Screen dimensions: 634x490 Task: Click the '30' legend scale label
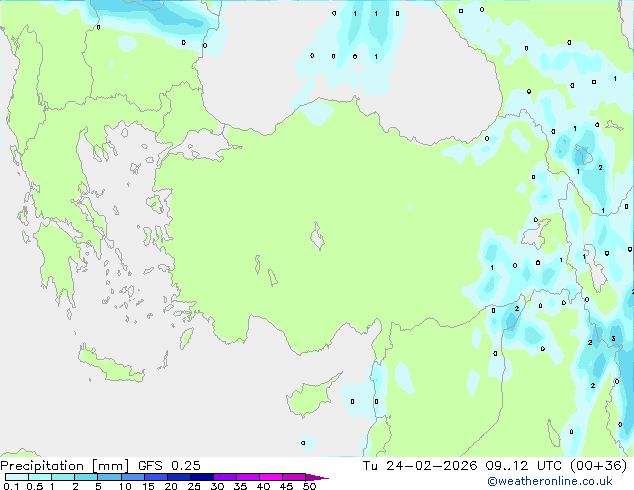[x=217, y=486]
